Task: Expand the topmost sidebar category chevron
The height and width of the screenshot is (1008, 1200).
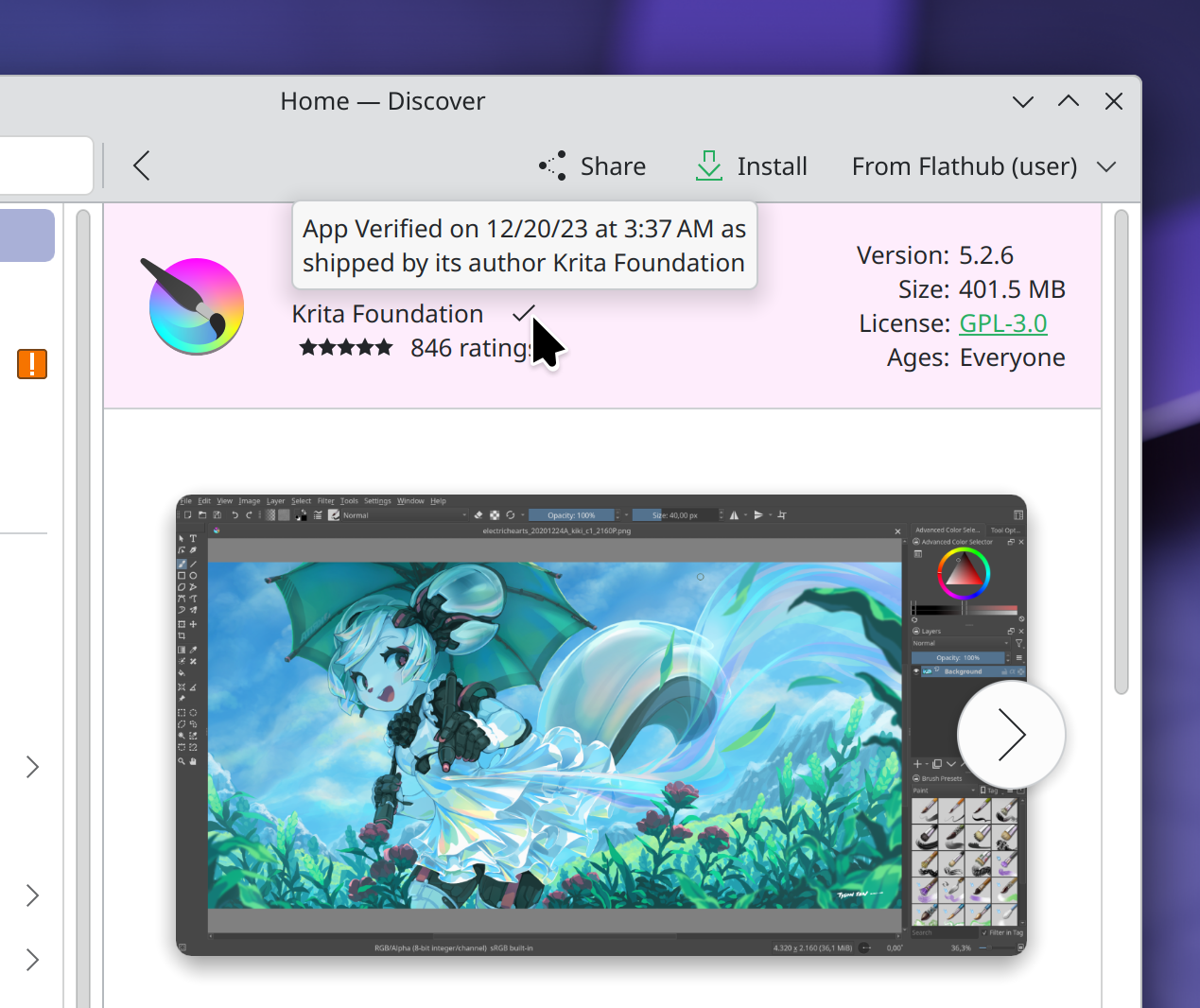Action: pyautogui.click(x=32, y=766)
